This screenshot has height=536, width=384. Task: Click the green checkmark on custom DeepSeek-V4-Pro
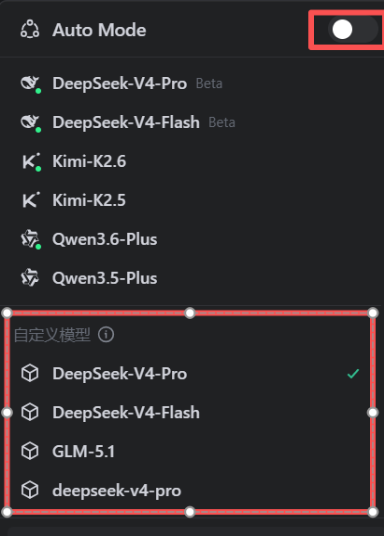[353, 374]
